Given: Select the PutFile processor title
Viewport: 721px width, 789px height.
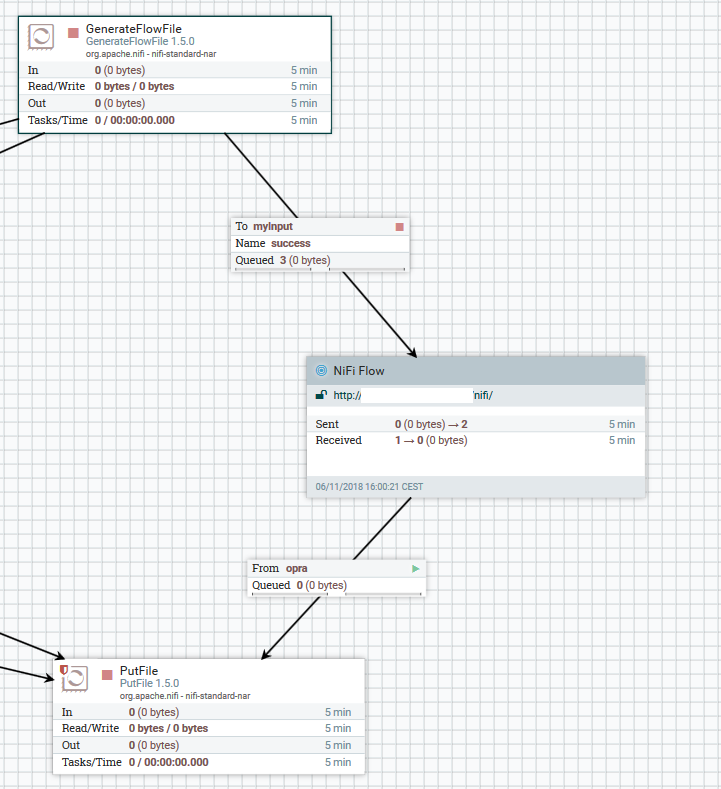Looking at the screenshot, I should pyautogui.click(x=139, y=671).
